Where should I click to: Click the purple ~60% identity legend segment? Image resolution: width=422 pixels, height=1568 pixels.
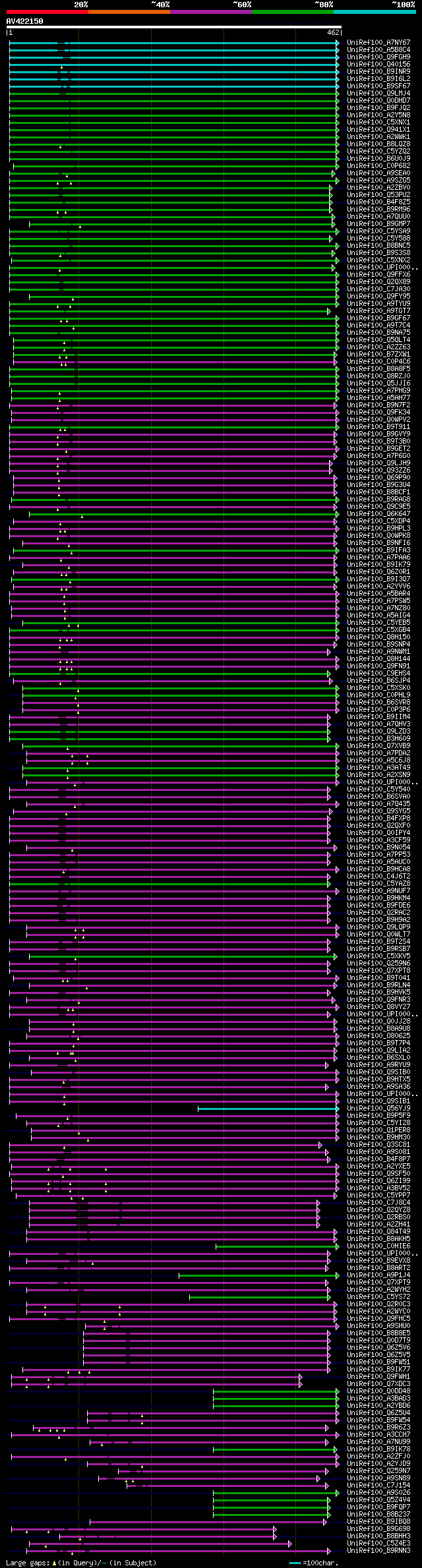click(211, 12)
